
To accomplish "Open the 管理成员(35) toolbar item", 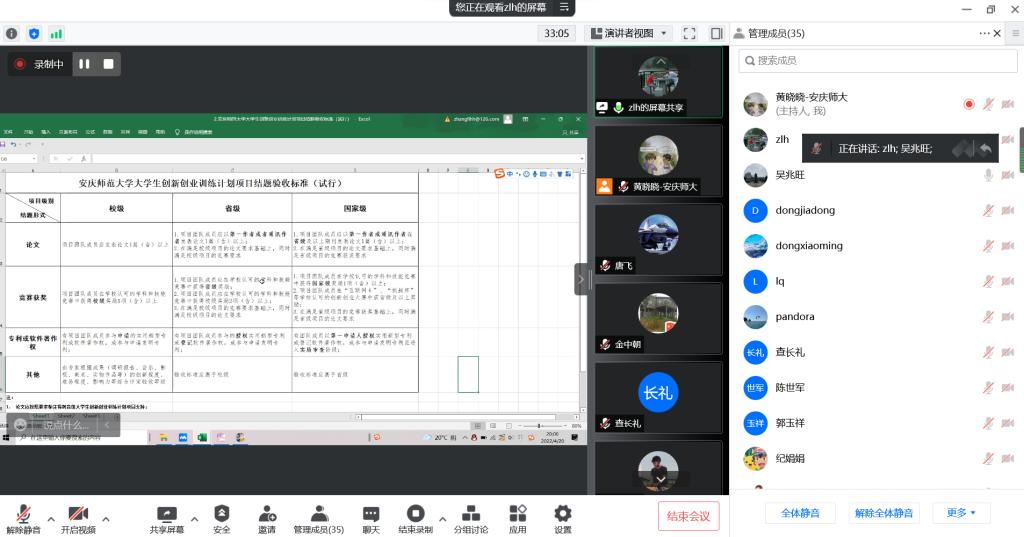I will pos(318,514).
